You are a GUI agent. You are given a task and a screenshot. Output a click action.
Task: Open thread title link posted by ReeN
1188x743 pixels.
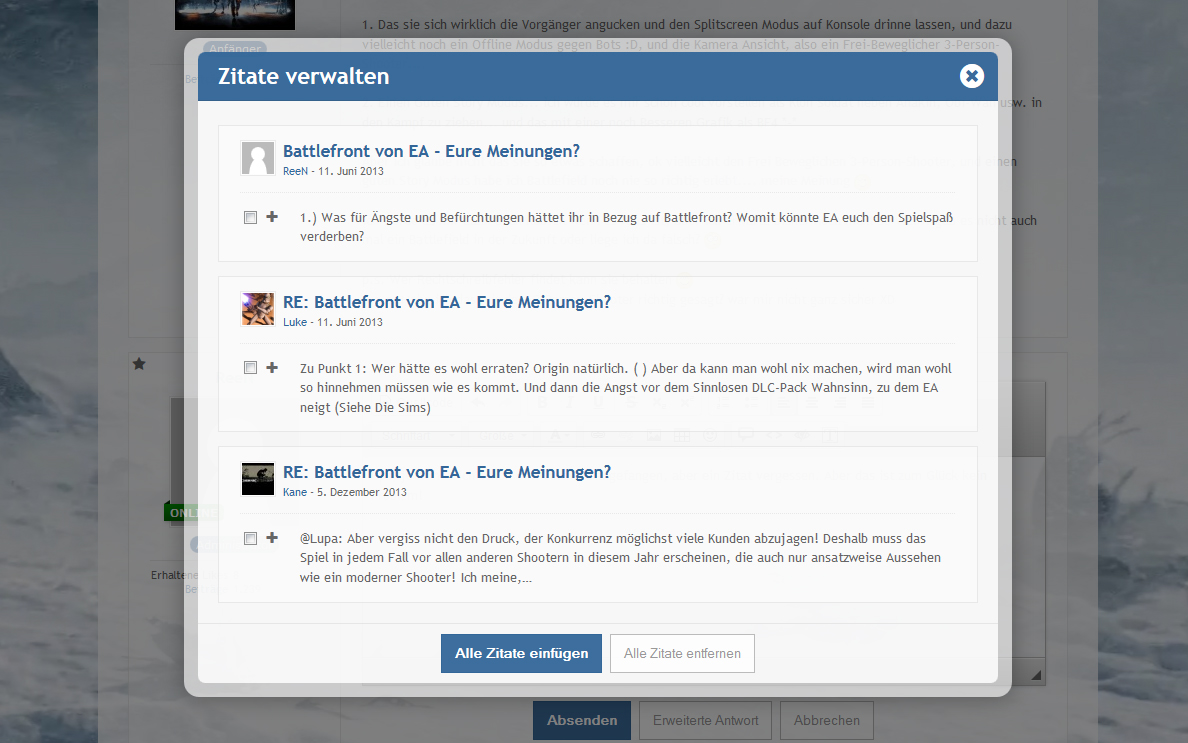tap(431, 151)
